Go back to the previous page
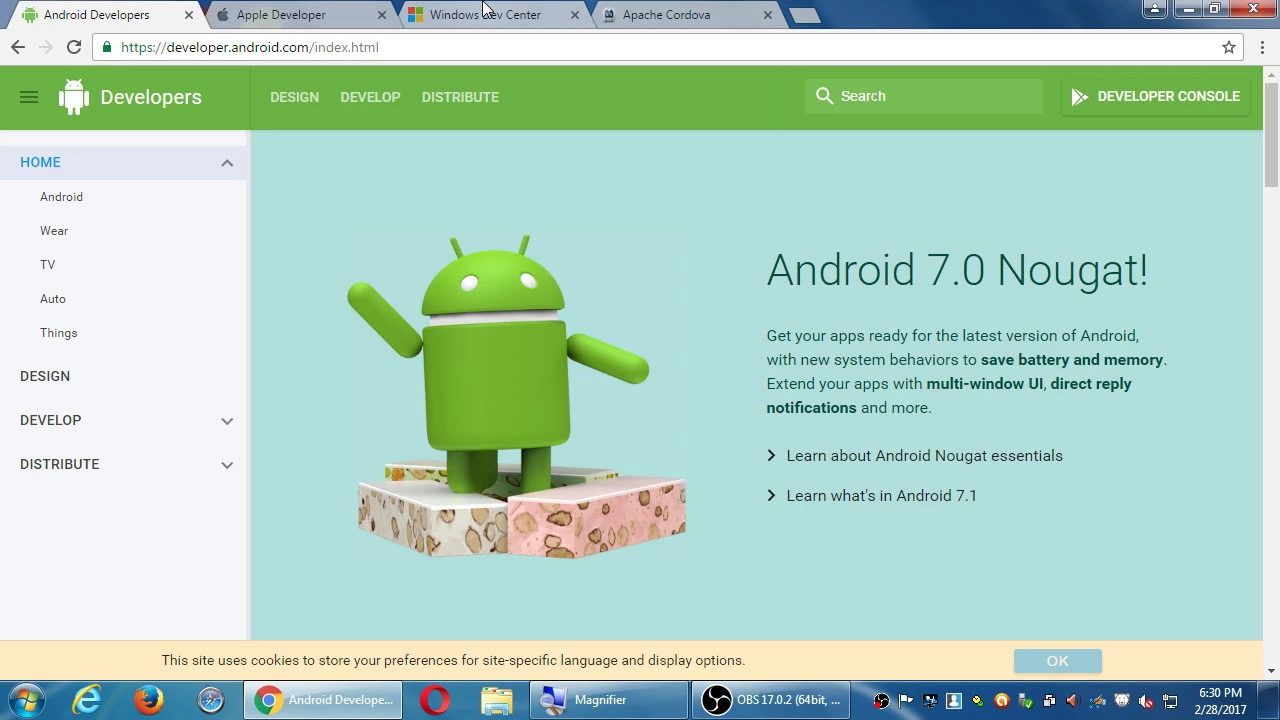The image size is (1280, 720). pyautogui.click(x=18, y=47)
